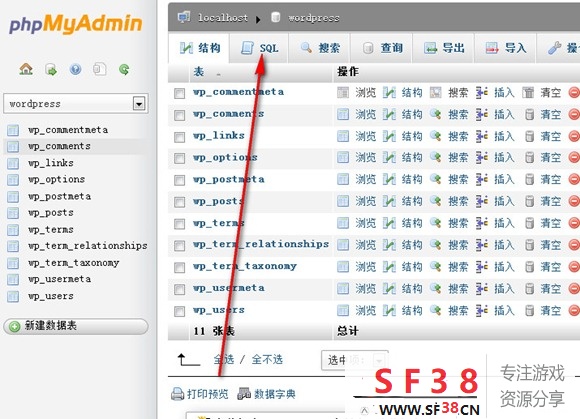Viewport: 580px width, 419px height.
Task: Click the empty icon for wp_commentmeta row
Action: click(x=528, y=92)
